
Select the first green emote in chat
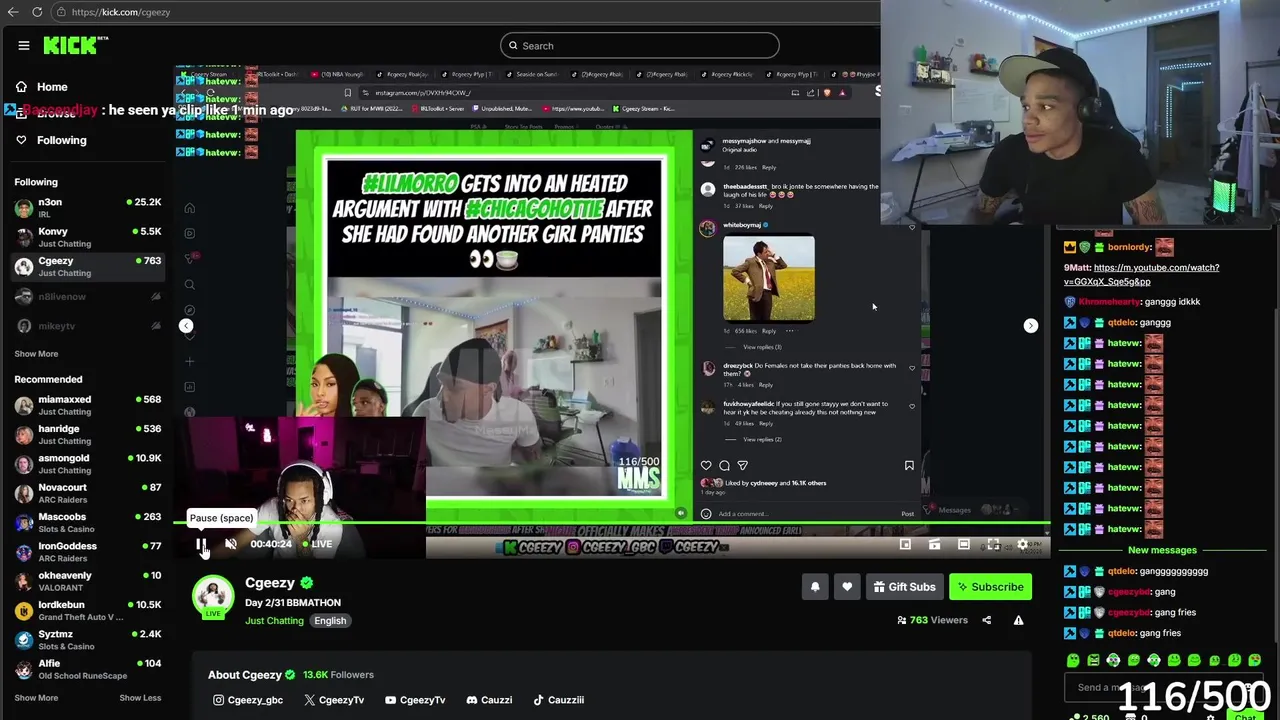(1073, 660)
